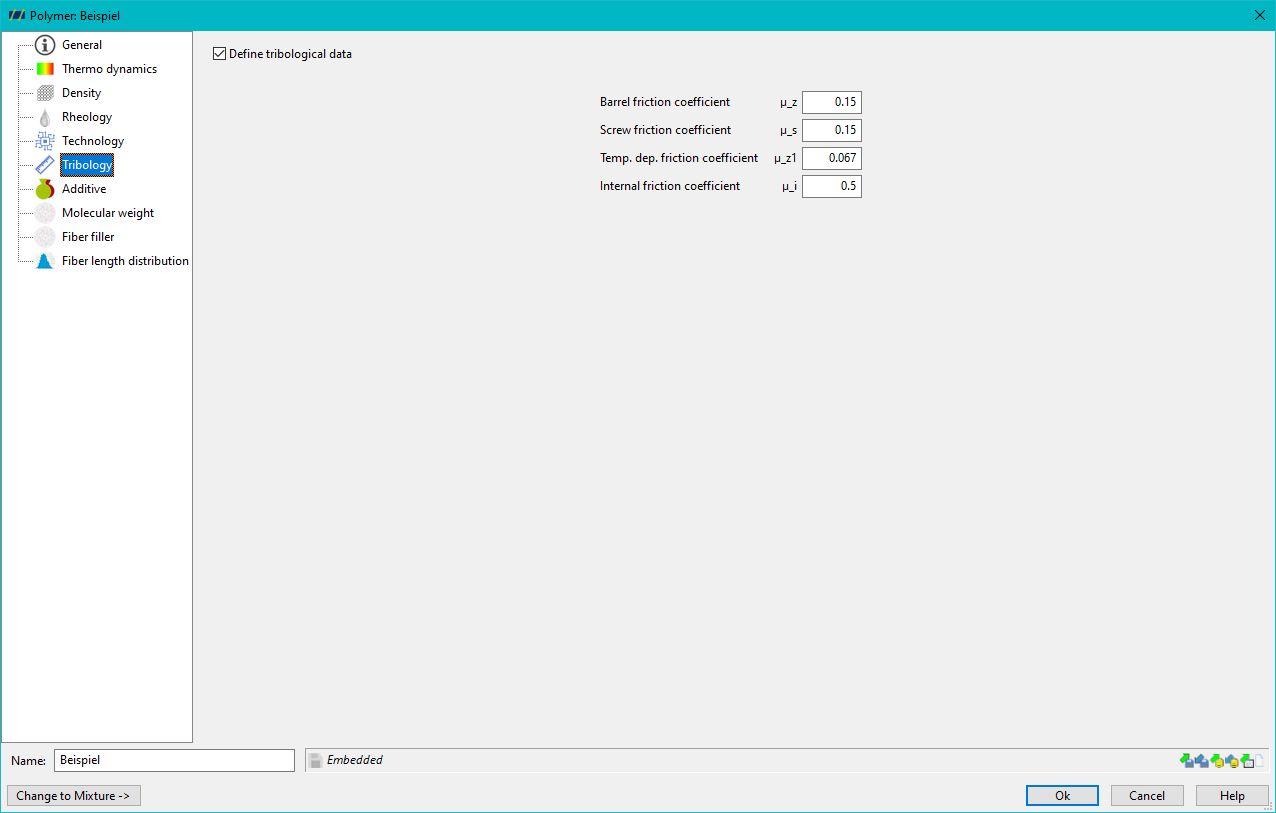Click the Ok button
Viewport: 1276px width, 813px height.
coord(1062,796)
